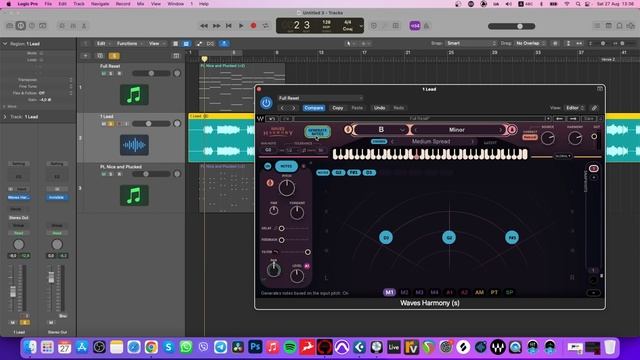Solo the Full Reset track

[111, 73]
